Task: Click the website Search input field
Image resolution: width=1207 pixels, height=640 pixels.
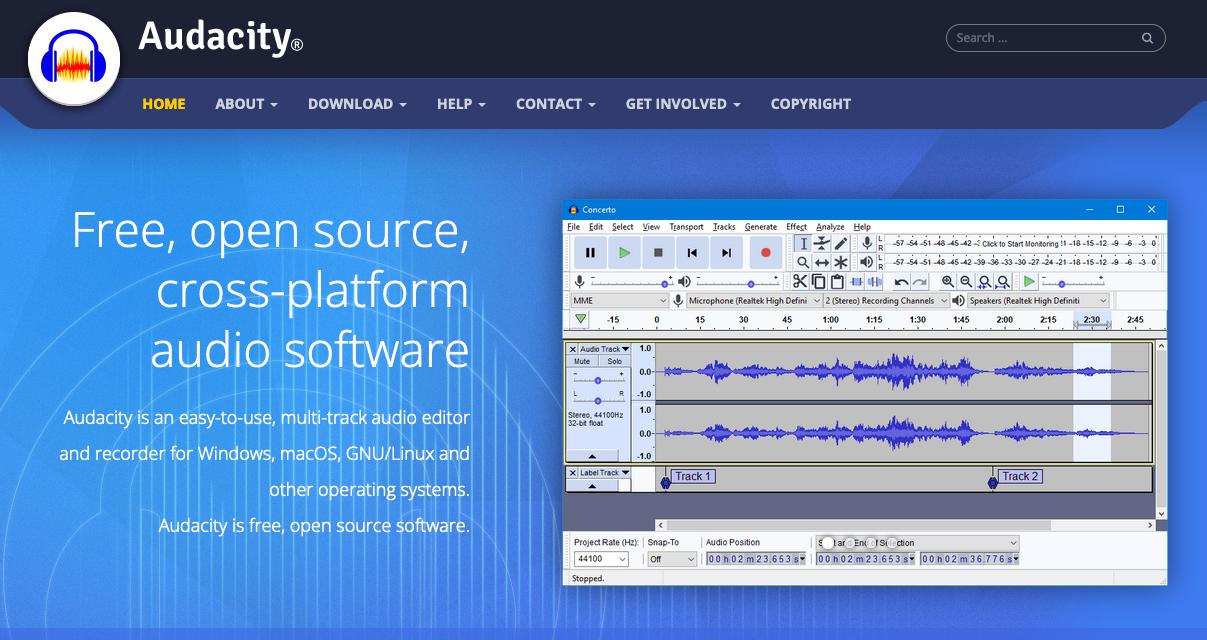Action: tap(1045, 38)
